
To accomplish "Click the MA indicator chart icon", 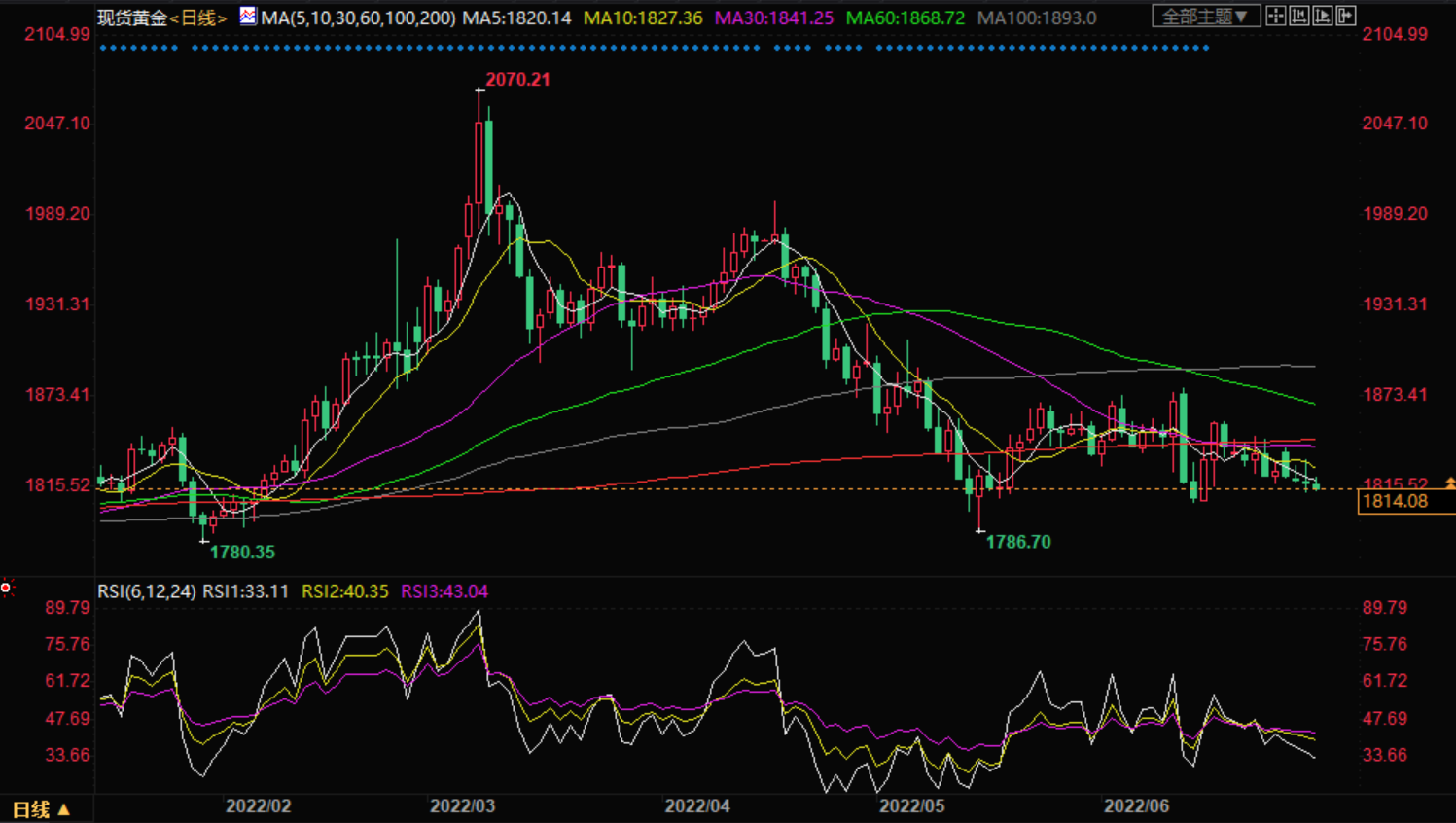I will coord(248,16).
